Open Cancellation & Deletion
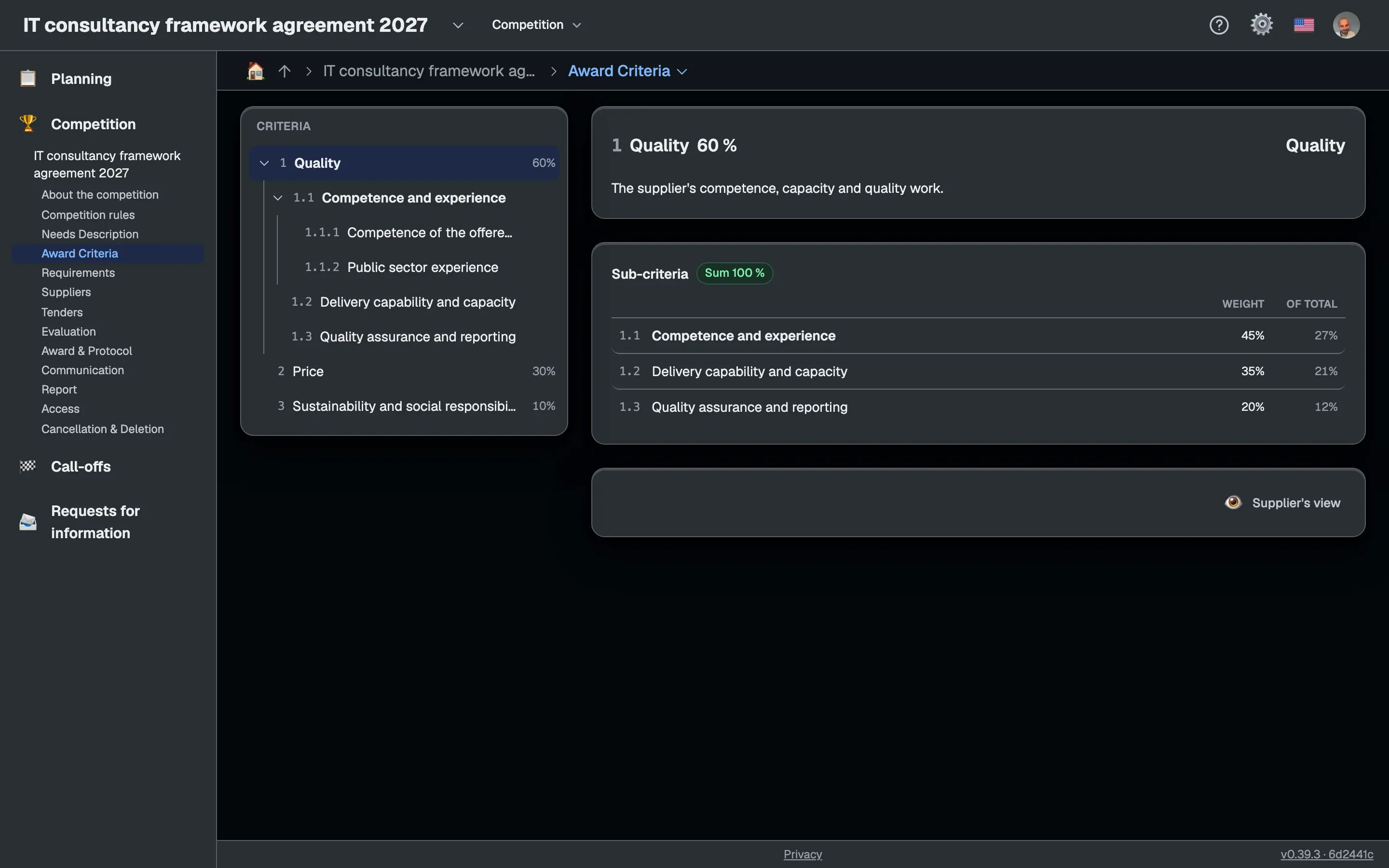Image resolution: width=1389 pixels, height=868 pixels. [x=102, y=429]
